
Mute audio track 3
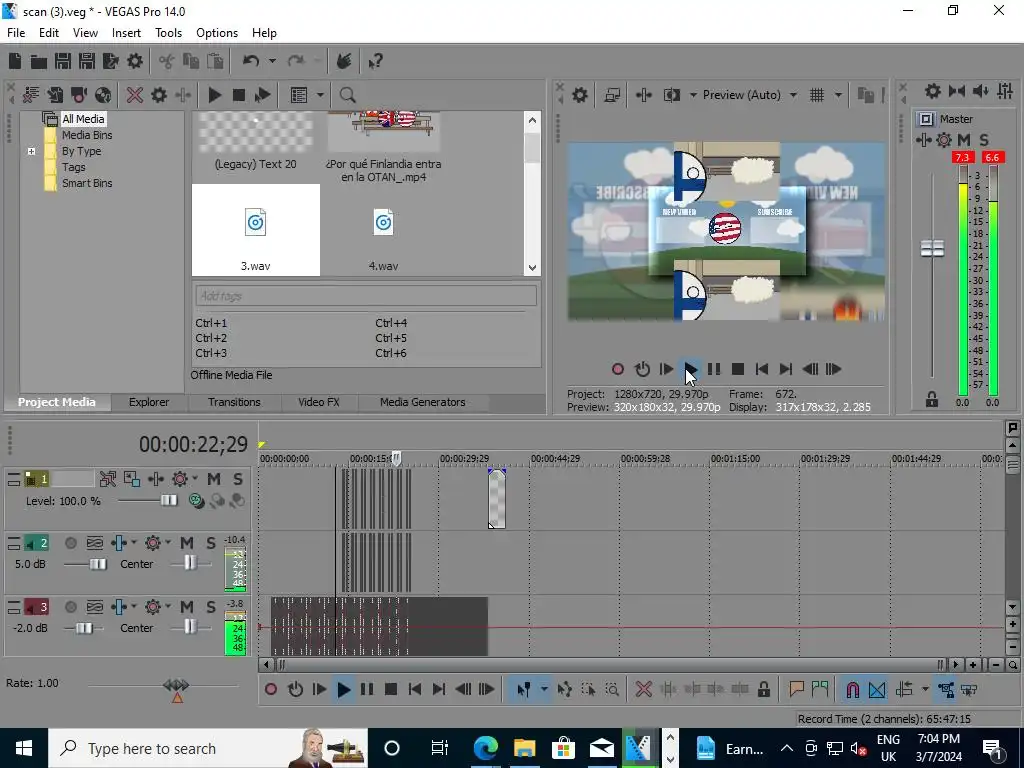(x=187, y=607)
